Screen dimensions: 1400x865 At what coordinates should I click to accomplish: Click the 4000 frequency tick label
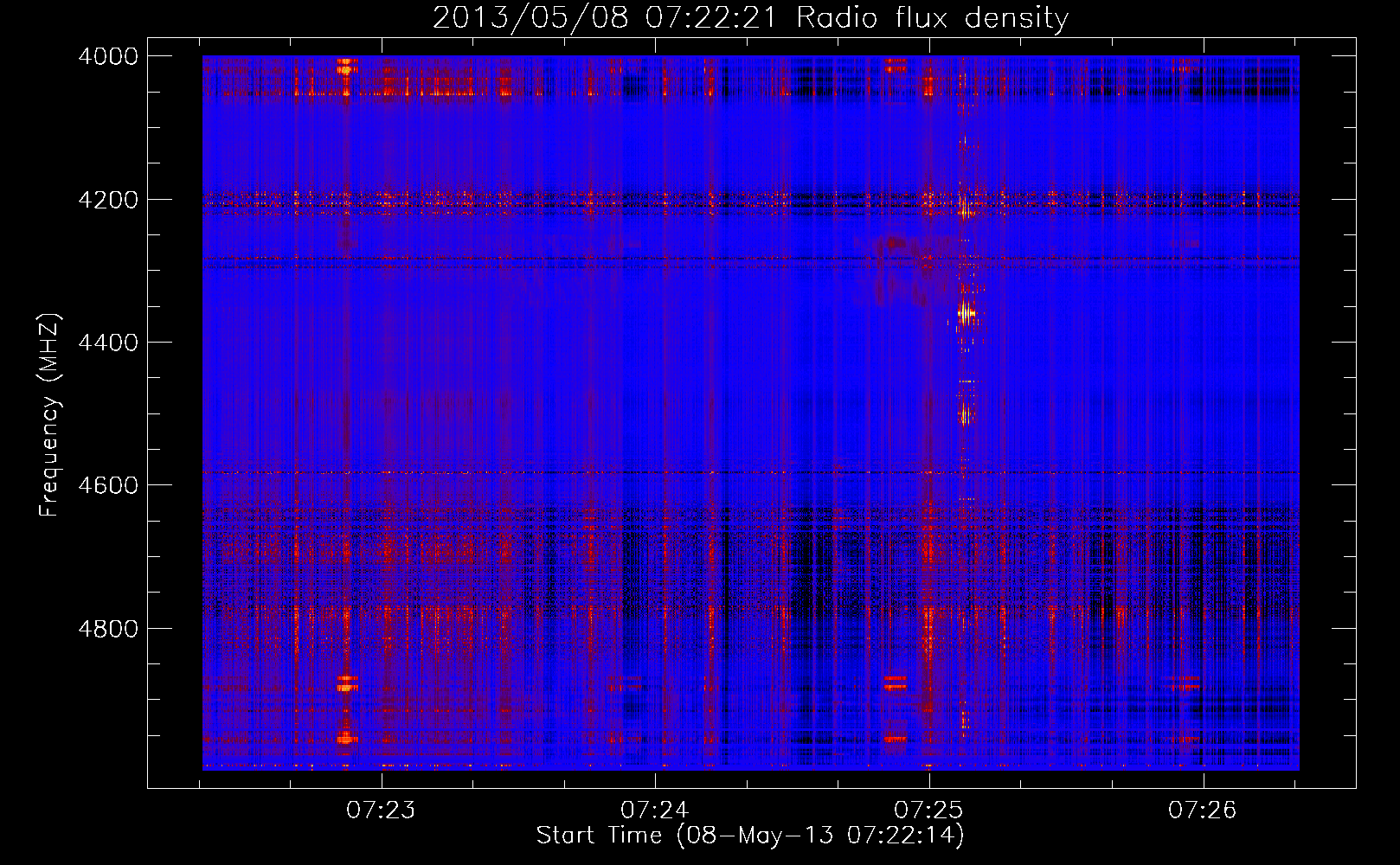click(x=108, y=56)
